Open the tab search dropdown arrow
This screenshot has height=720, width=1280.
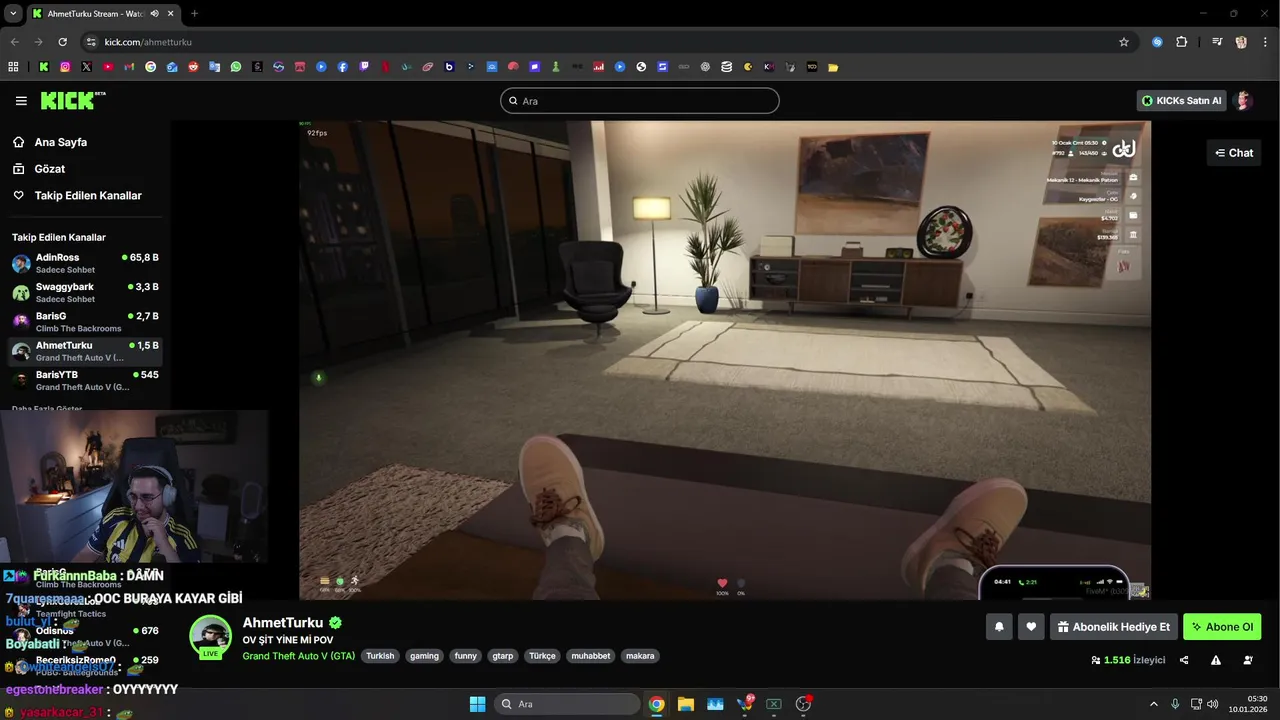(13, 13)
